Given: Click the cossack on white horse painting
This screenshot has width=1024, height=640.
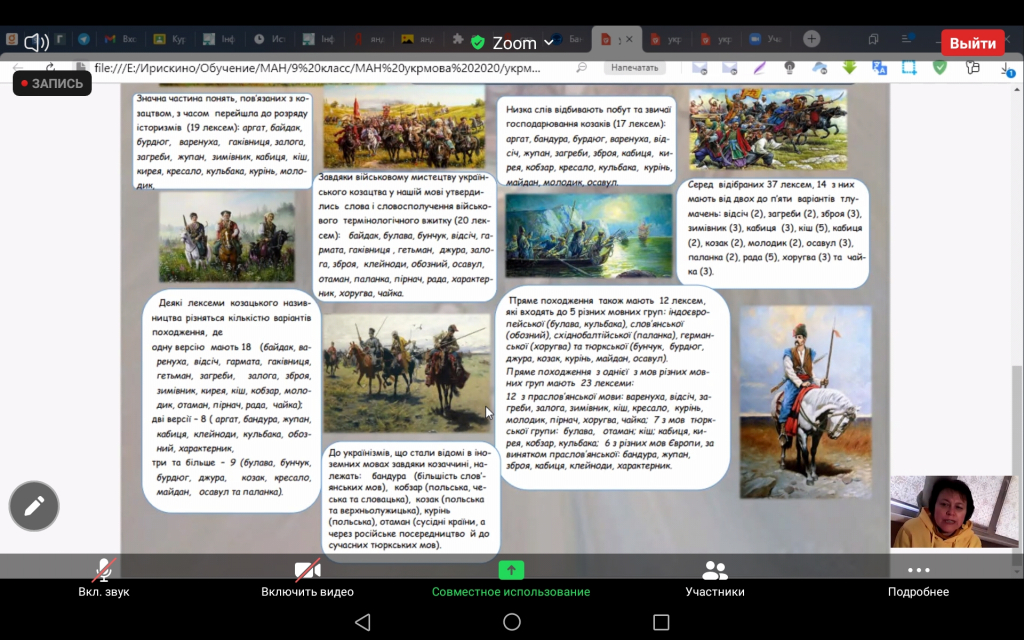Looking at the screenshot, I should tap(805, 402).
